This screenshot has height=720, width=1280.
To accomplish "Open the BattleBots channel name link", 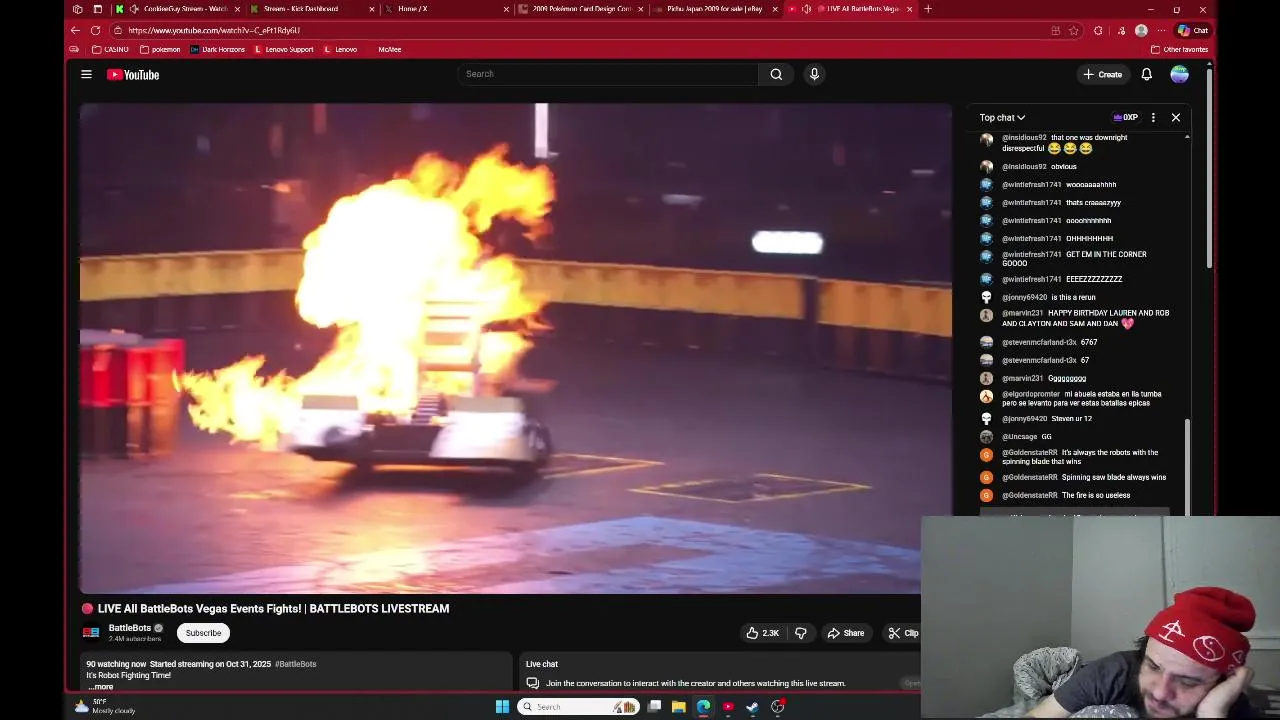I will tap(130, 628).
